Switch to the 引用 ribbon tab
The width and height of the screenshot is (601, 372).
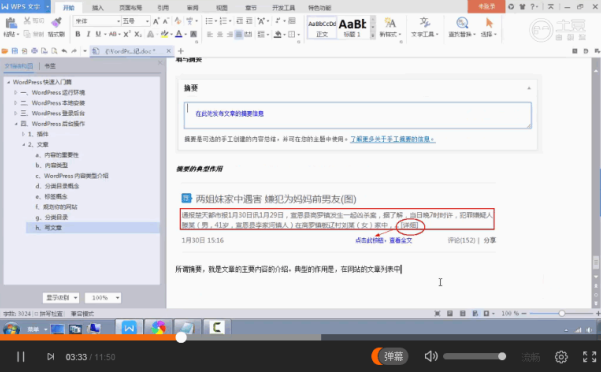click(x=163, y=8)
